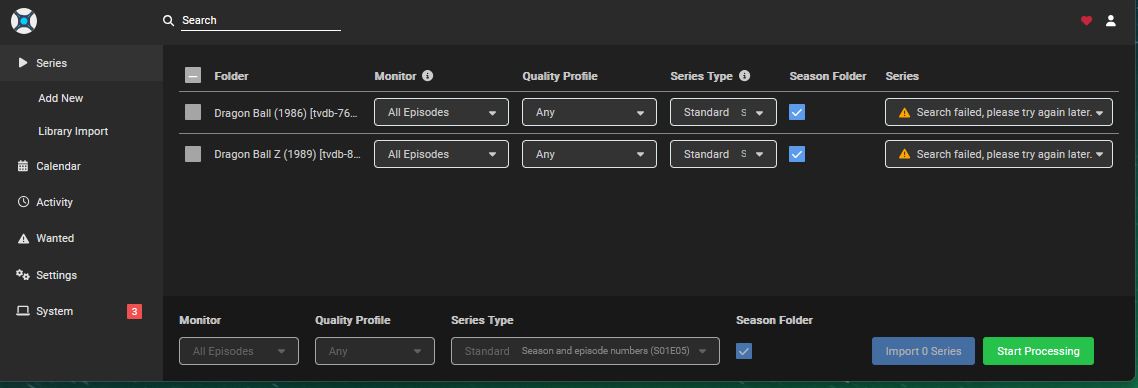1138x388 pixels.
Task: Toggle Season Folder for Dragon Ball Z
Action: coord(797,154)
